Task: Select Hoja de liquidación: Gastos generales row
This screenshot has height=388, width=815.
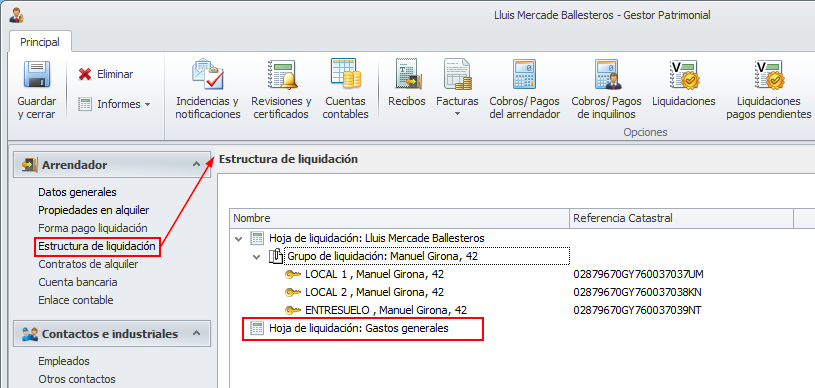Action: 359,328
